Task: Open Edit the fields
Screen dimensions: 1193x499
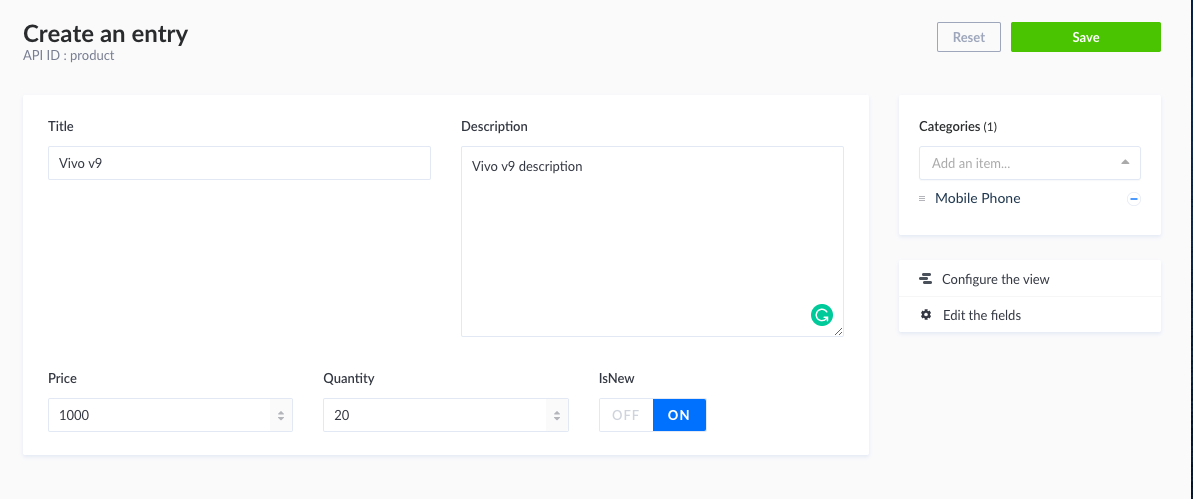Action: coord(982,315)
